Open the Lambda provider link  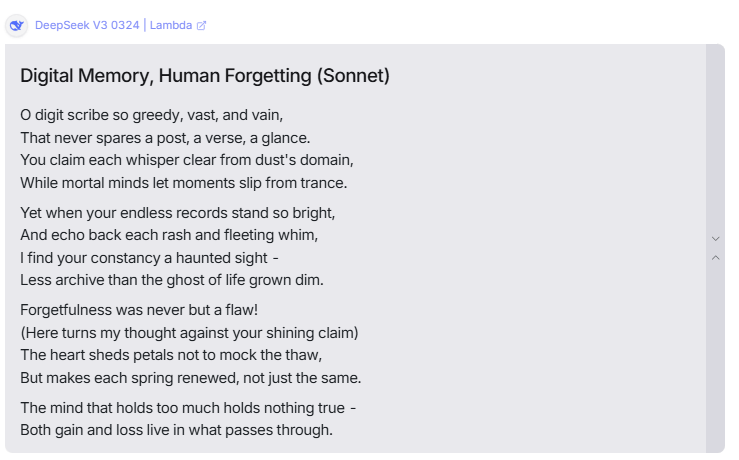point(171,25)
